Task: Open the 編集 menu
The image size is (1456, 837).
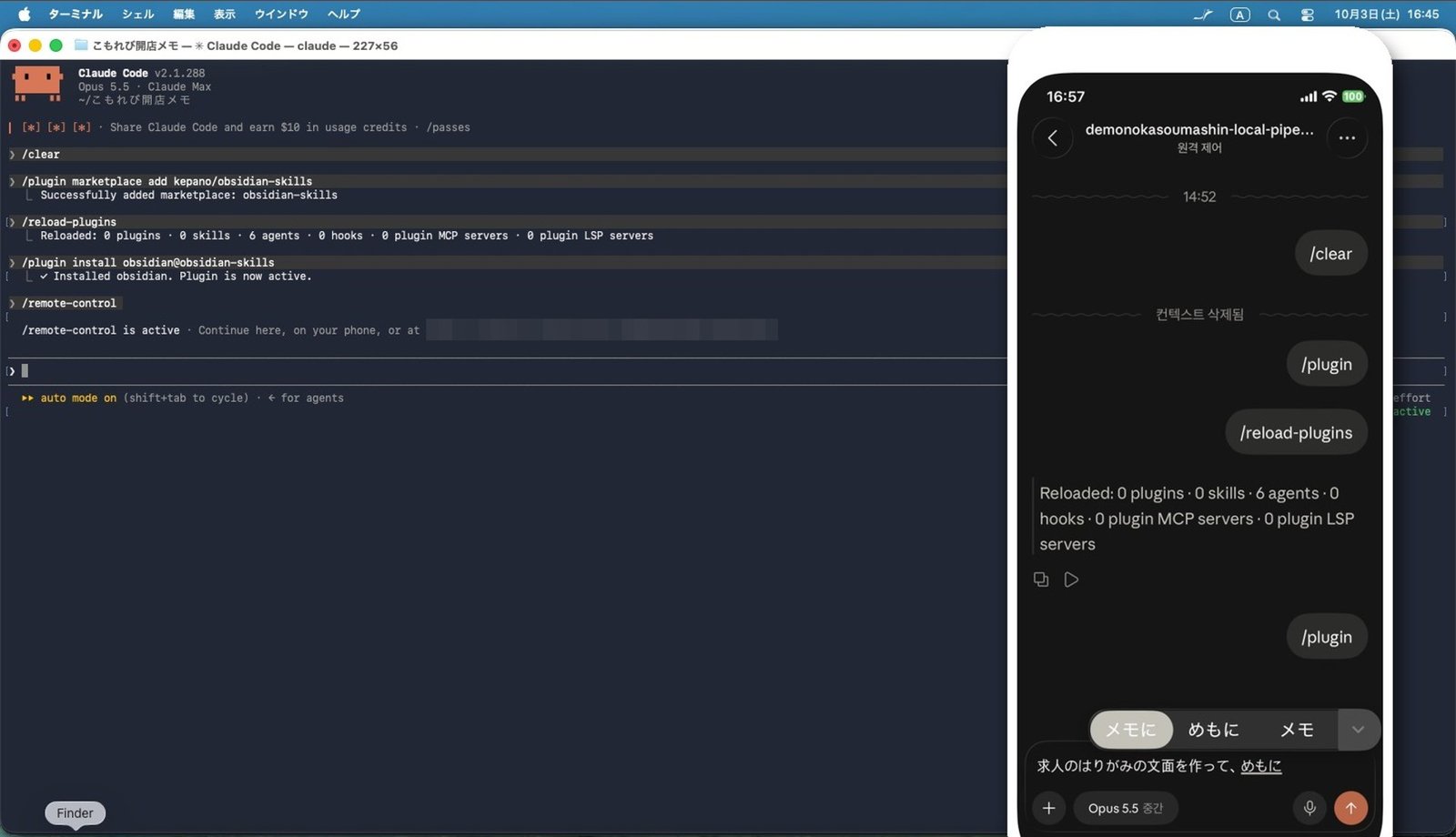Action: [184, 14]
